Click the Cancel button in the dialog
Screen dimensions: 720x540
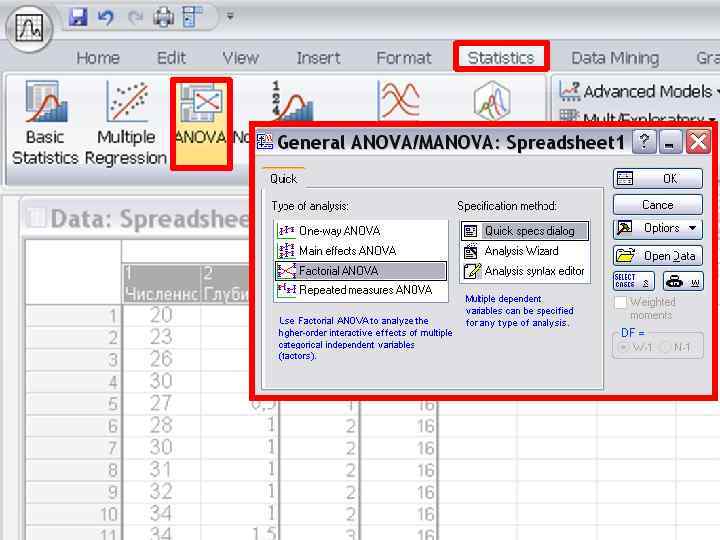658,204
